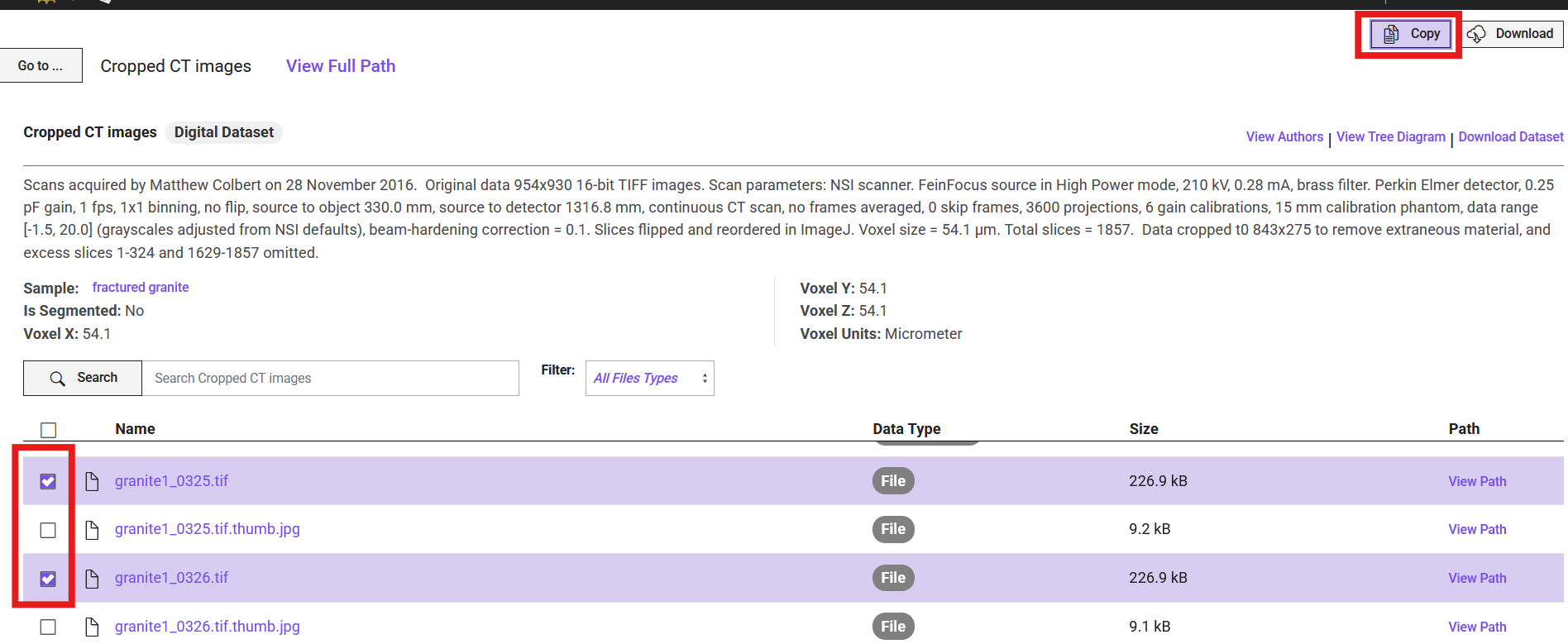
Task: Click file icon beside granite1_0325.tif.thumb.jpg
Action: [93, 529]
